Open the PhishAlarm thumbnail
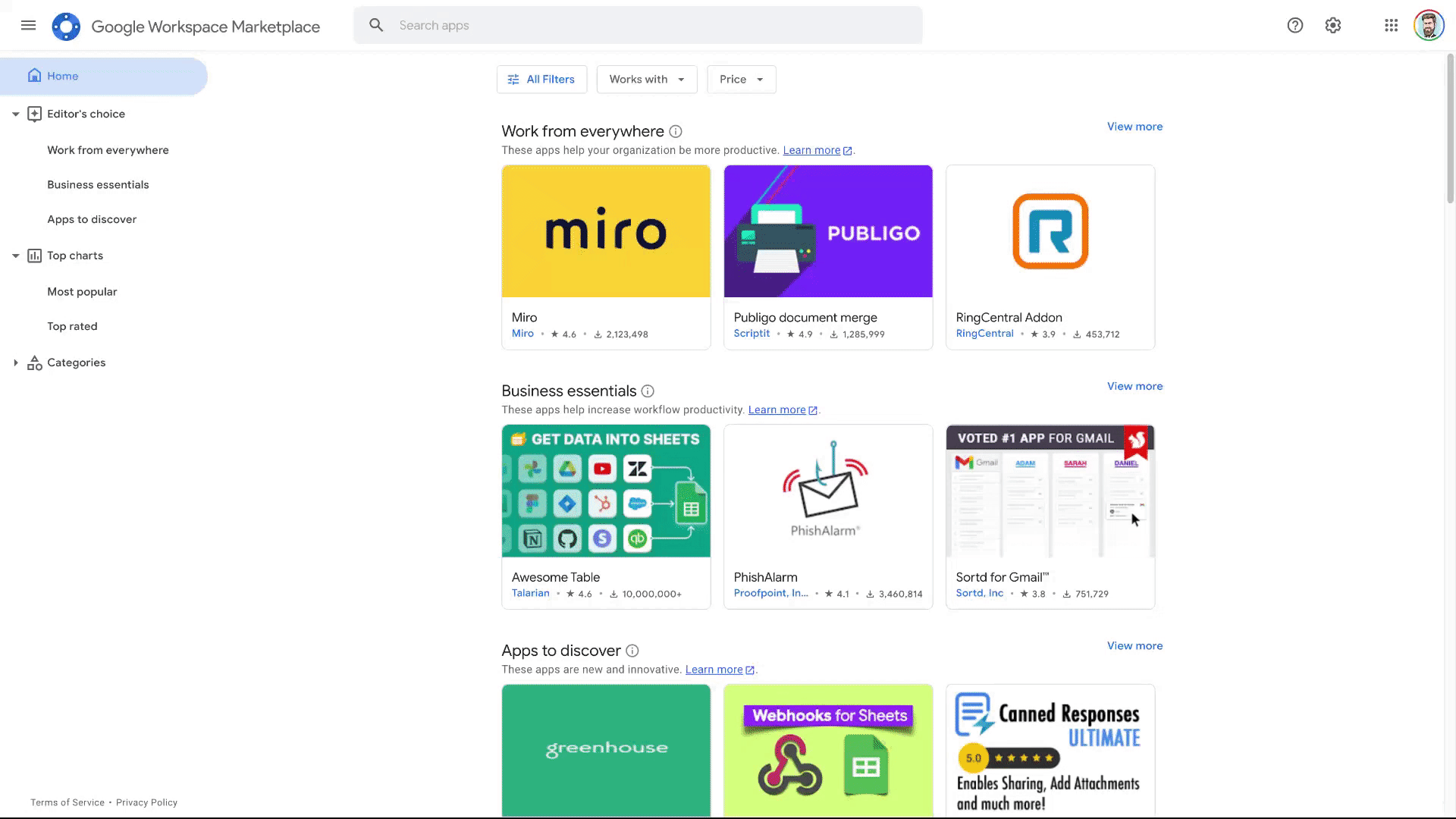The image size is (1456, 819). click(828, 491)
